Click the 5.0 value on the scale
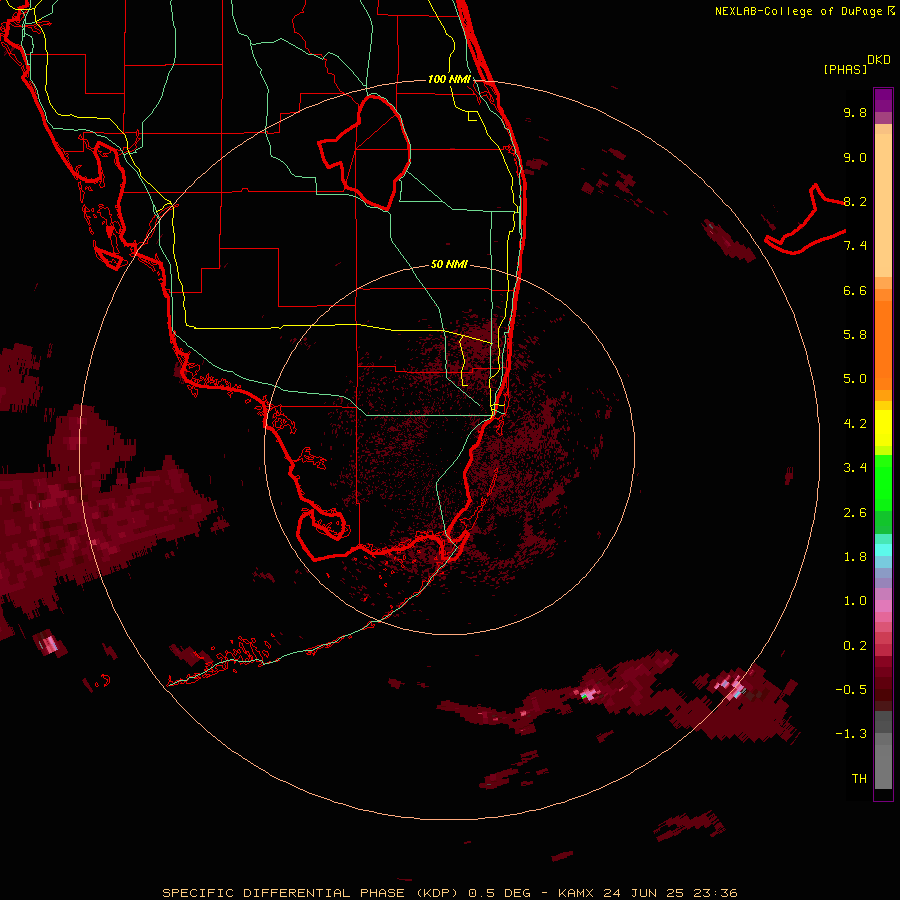Screen dimensions: 900x900 pyautogui.click(x=855, y=379)
